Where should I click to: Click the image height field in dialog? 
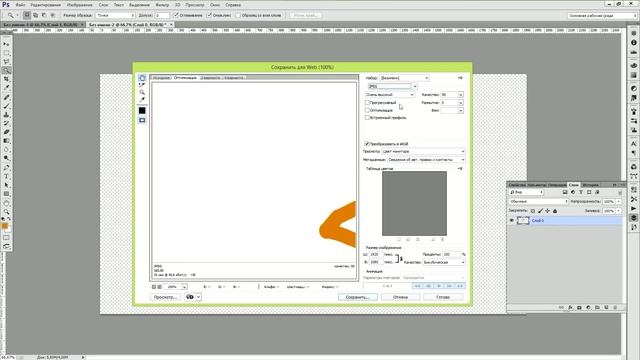tap(375, 262)
